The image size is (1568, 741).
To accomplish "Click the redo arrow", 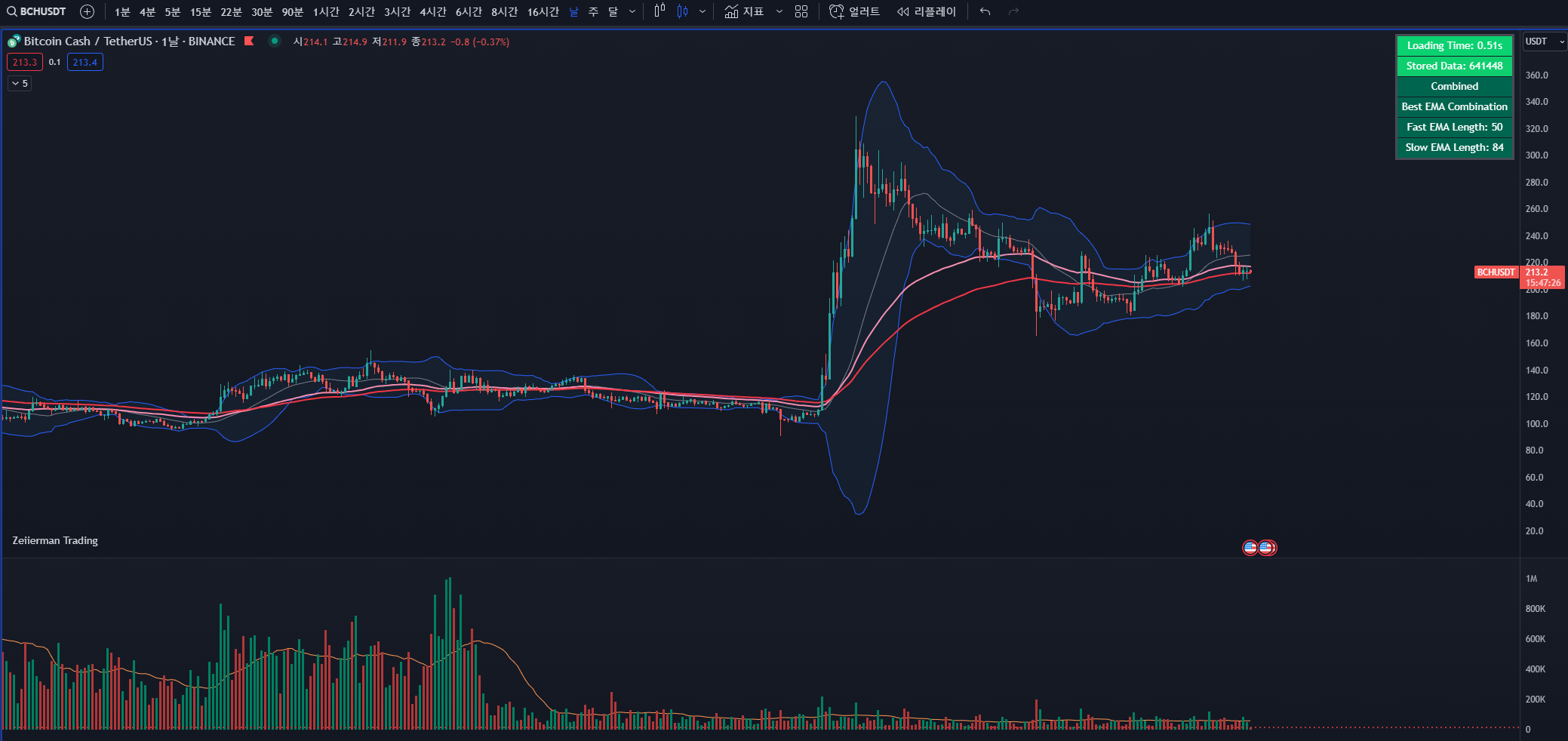I will coord(1013,11).
